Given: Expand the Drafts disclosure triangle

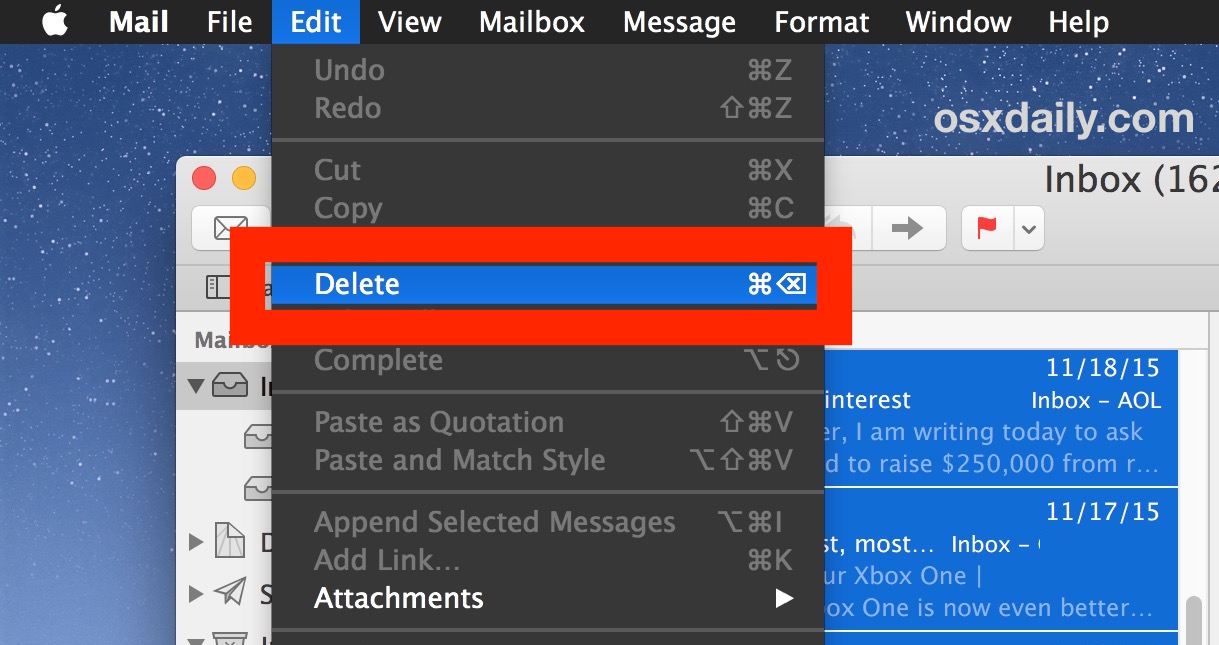Looking at the screenshot, I should coord(196,540).
